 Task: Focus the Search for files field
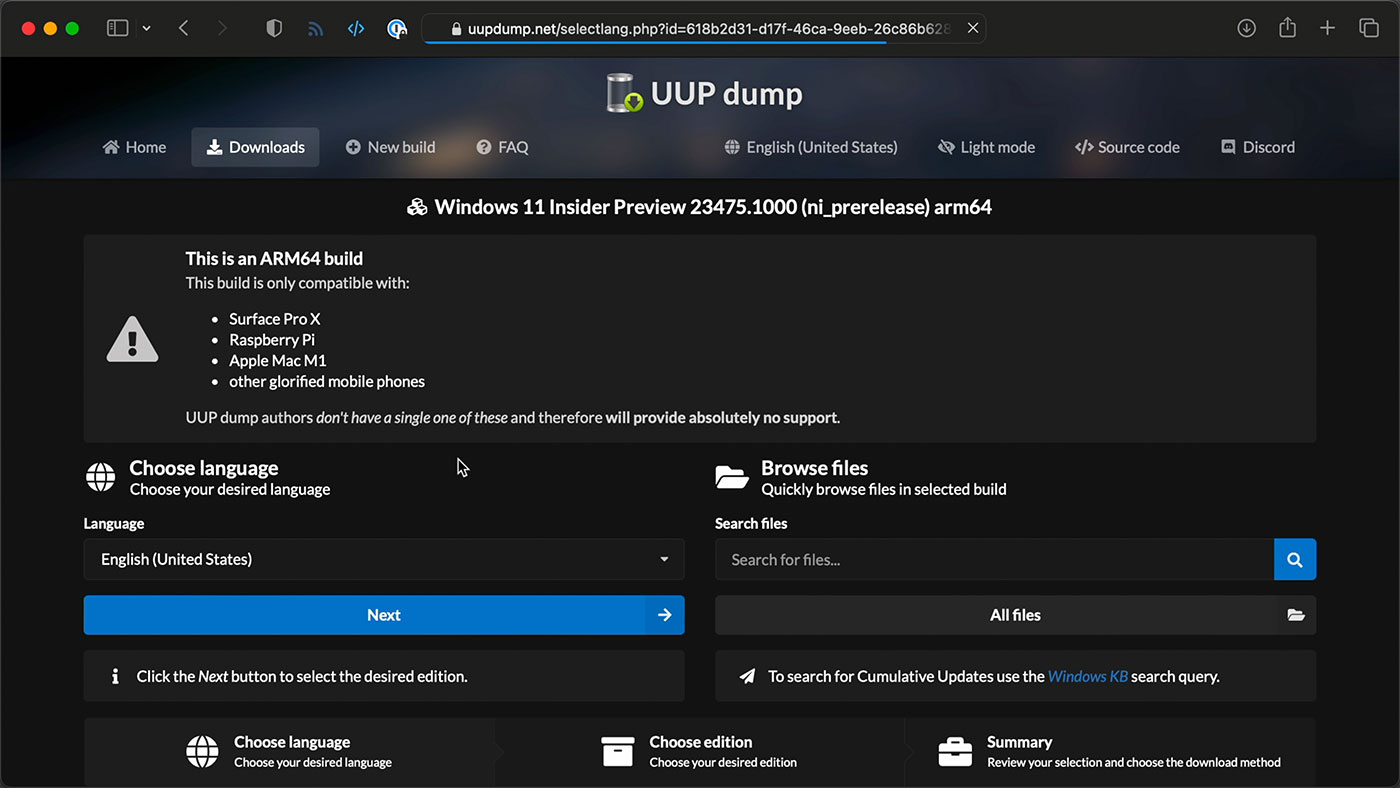click(x=994, y=559)
